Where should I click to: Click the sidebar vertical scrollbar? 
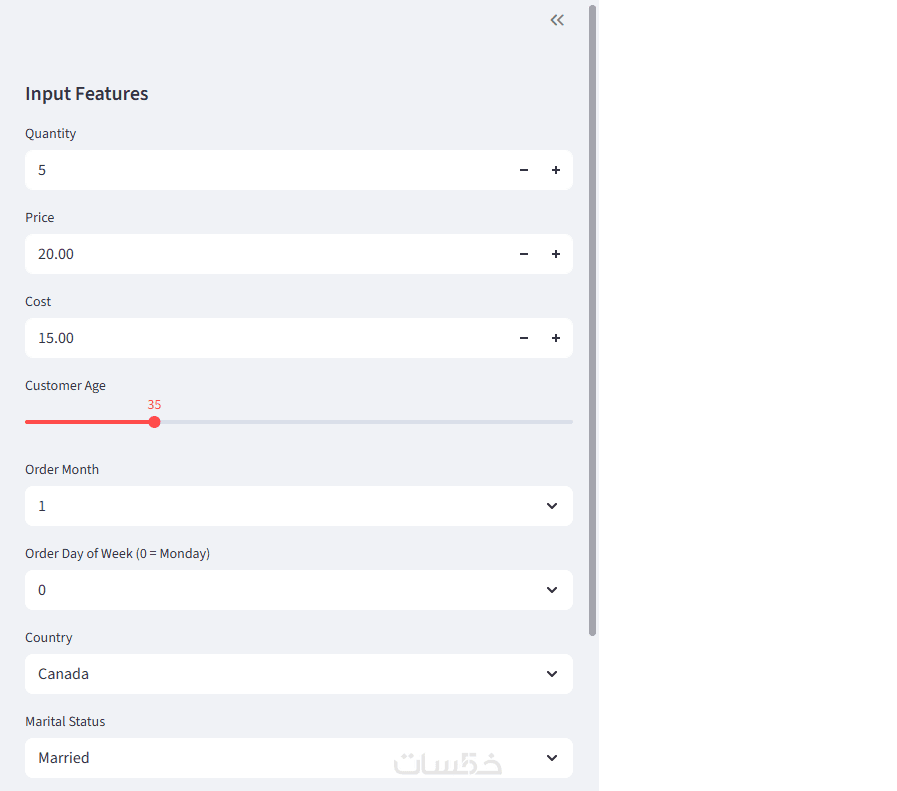pos(592,320)
